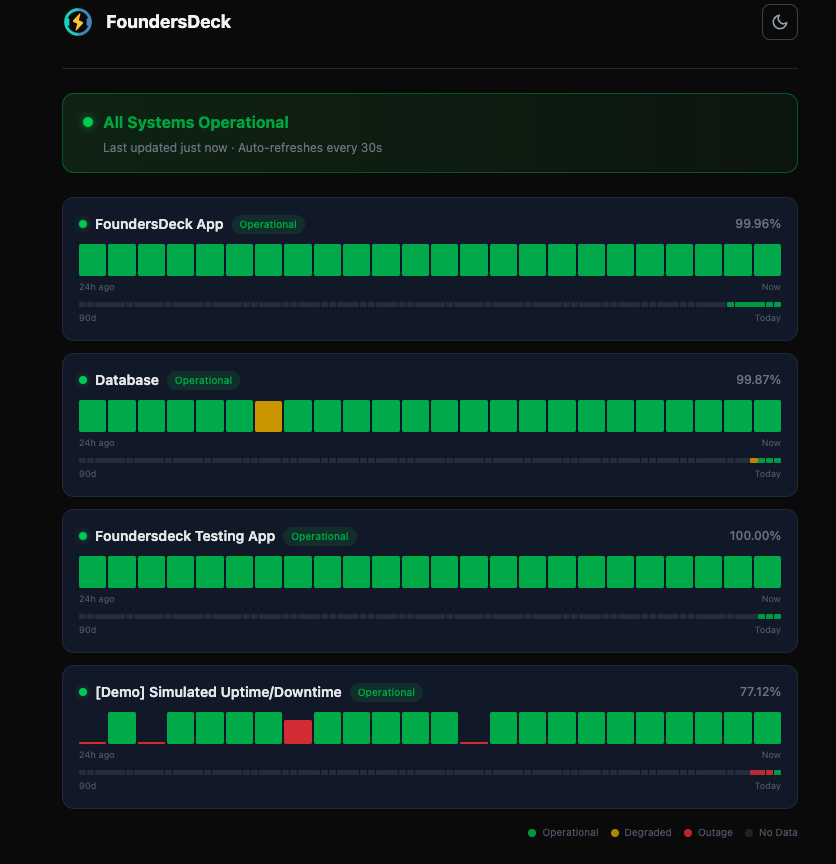
Task: Click the FoundersDeck App service name
Action: (x=159, y=224)
